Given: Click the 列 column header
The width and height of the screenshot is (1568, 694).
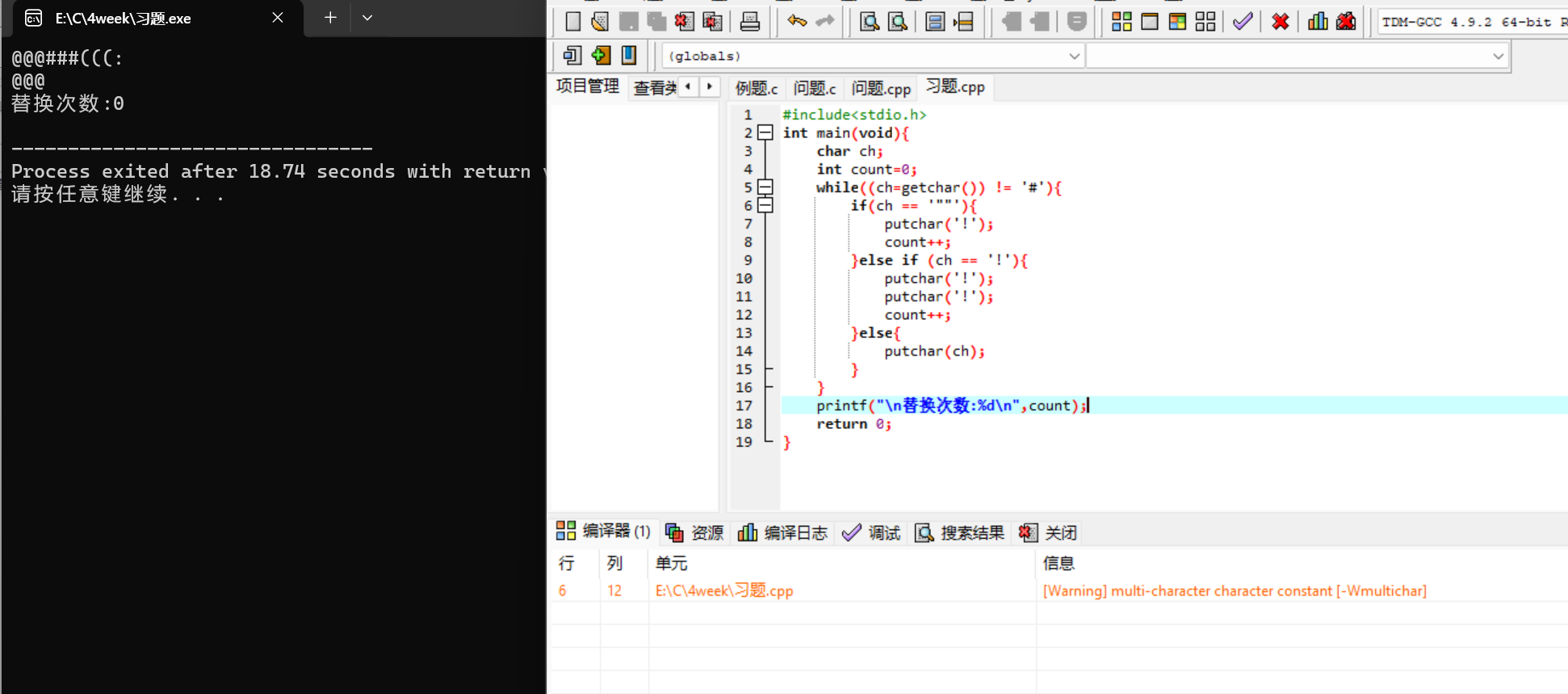Looking at the screenshot, I should click(x=624, y=563).
